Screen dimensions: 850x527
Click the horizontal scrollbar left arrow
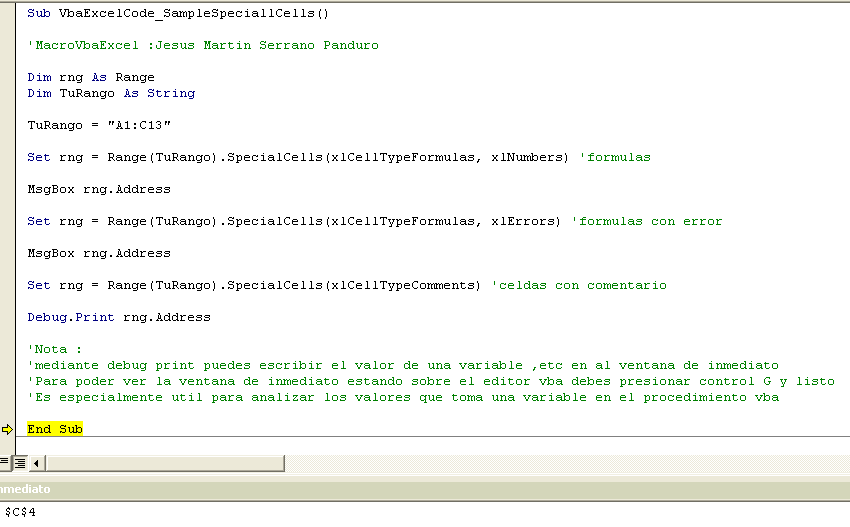(36, 463)
